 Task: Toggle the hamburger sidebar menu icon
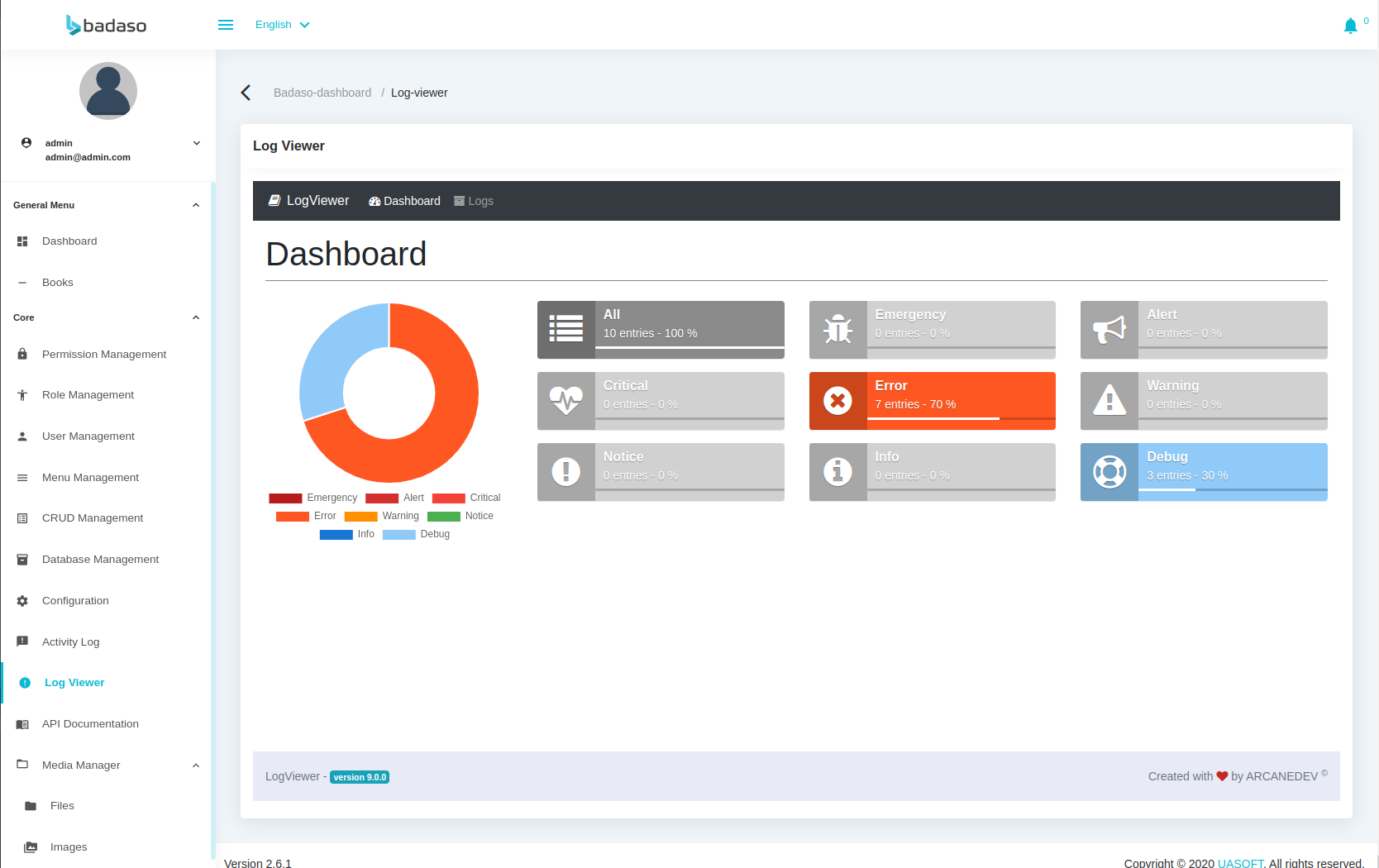click(226, 25)
